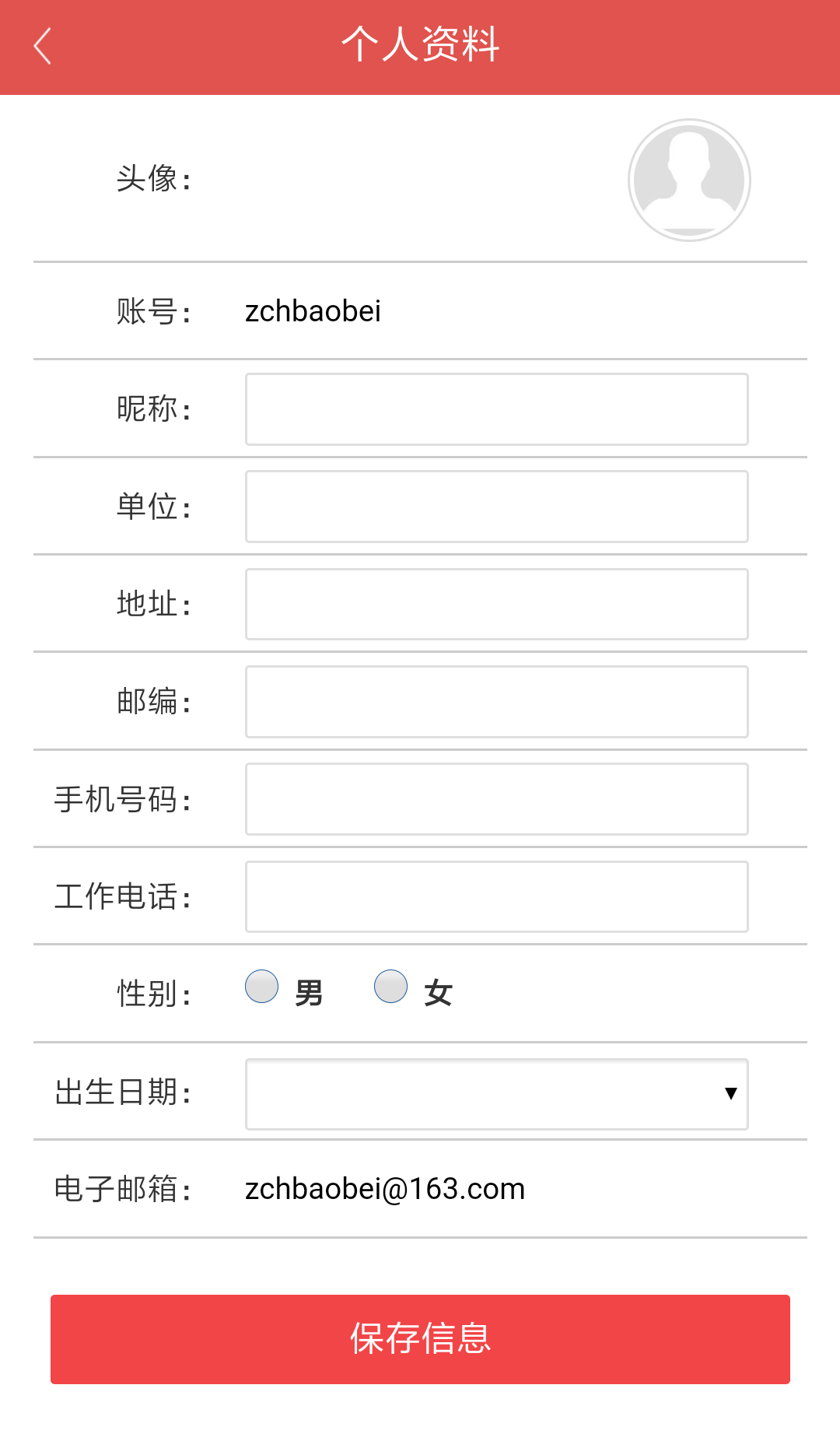840x1434 pixels.
Task: Tap the 性别 label
Action: pos(154,994)
